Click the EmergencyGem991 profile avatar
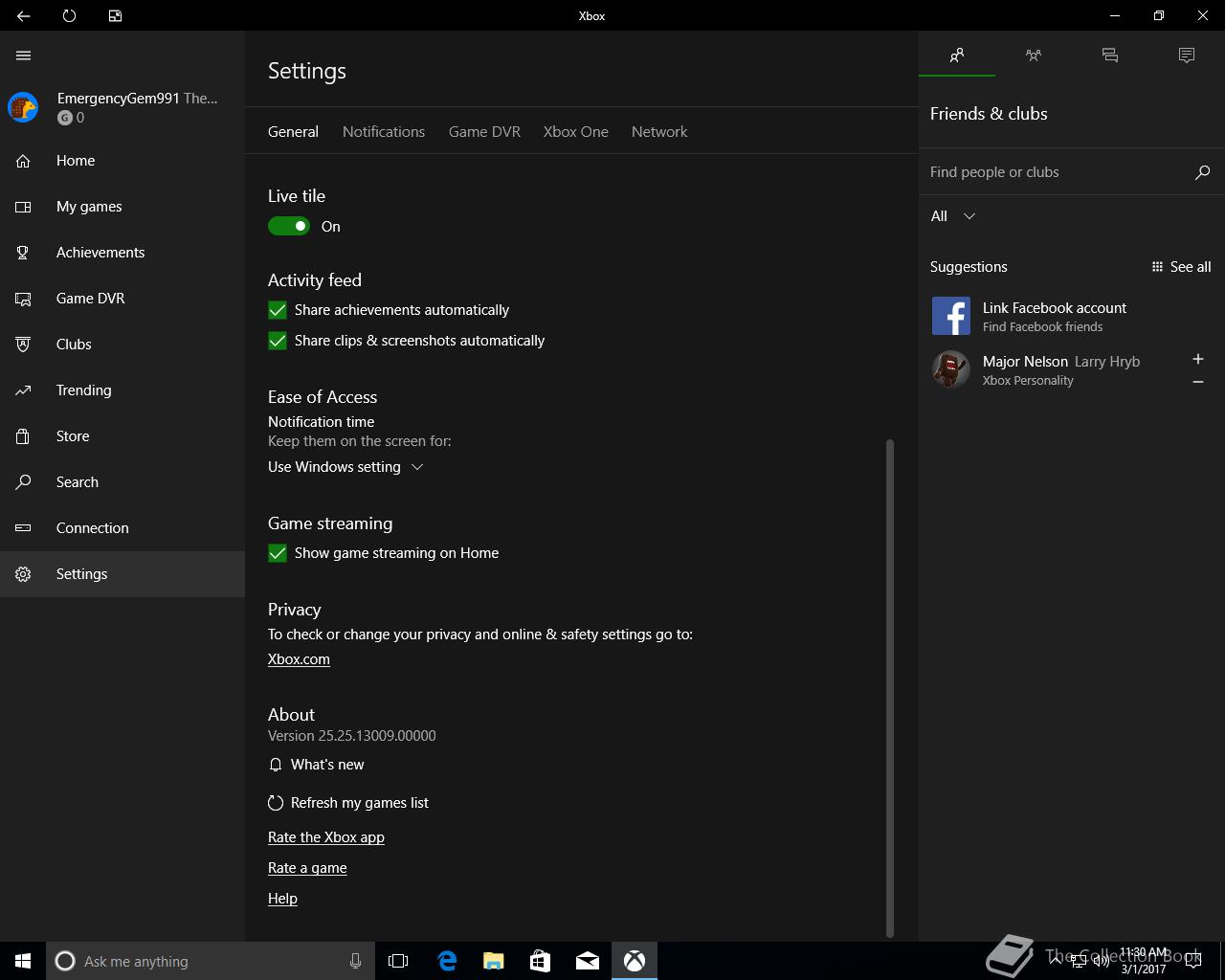Viewport: 1225px width, 980px height. coord(23,107)
